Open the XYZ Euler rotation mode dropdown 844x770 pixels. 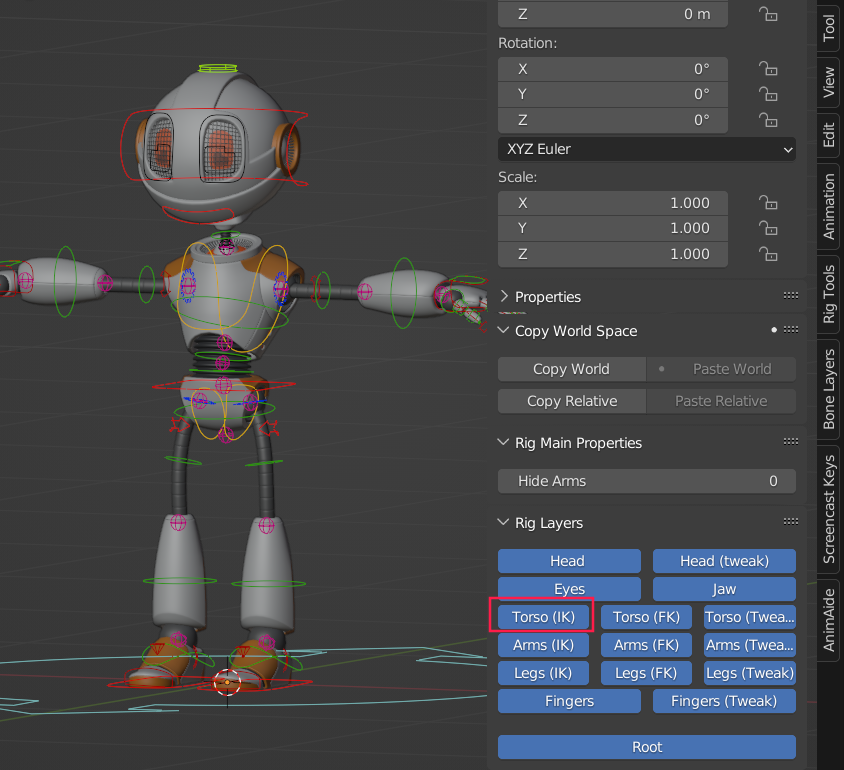(x=646, y=149)
